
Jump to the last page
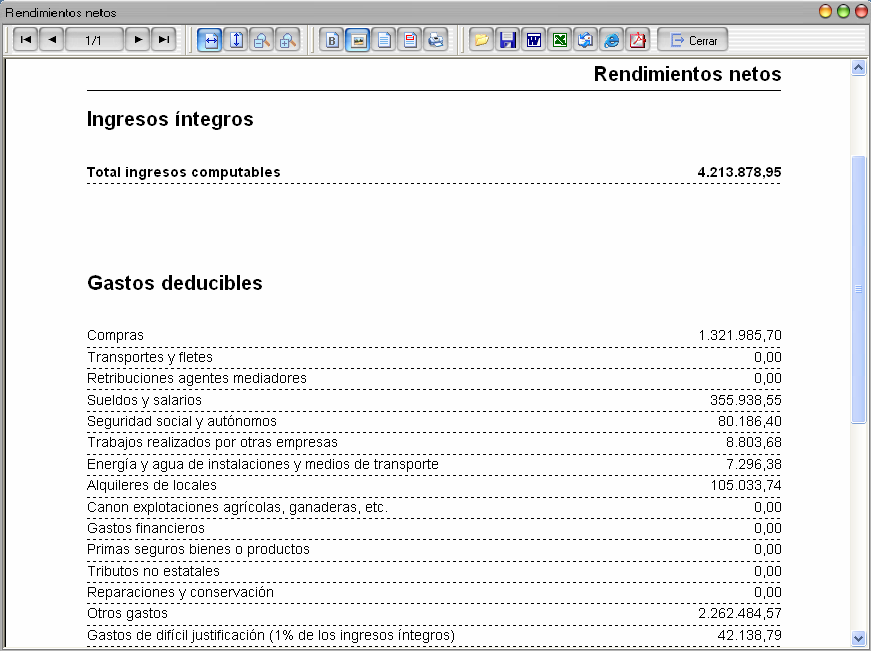(164, 40)
